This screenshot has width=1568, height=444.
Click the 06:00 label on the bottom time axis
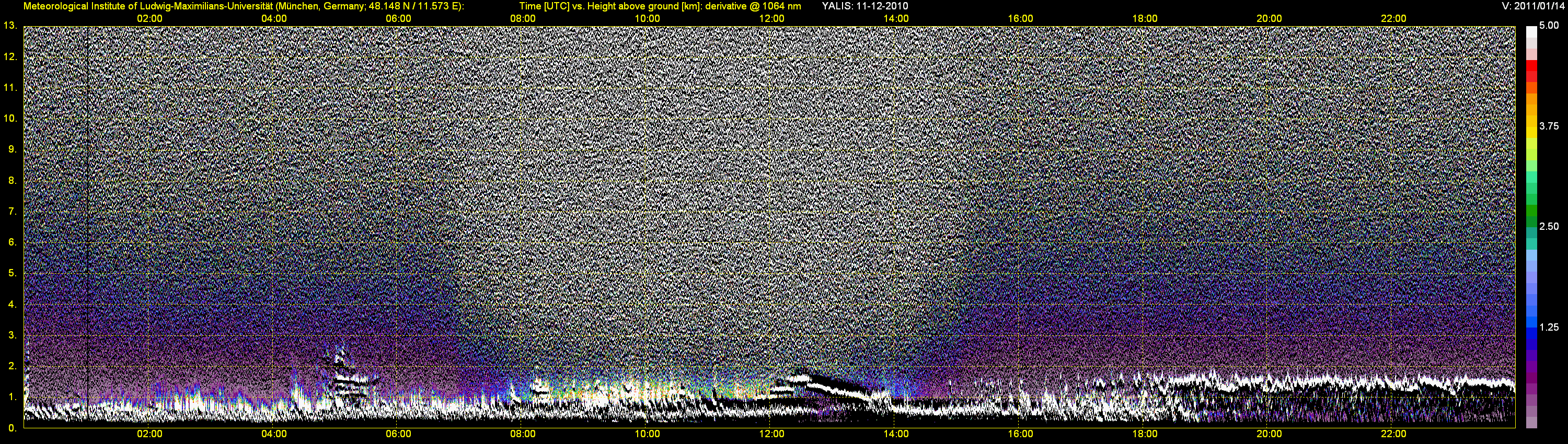[399, 434]
